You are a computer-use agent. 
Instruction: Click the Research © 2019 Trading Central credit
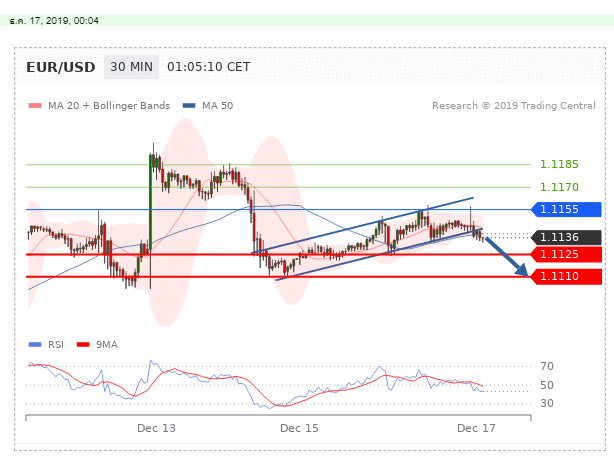click(514, 106)
